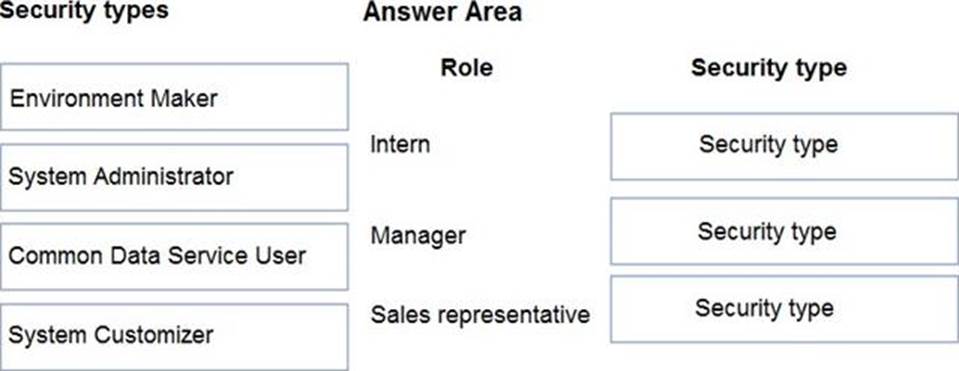Click the Intern role label

click(x=400, y=145)
